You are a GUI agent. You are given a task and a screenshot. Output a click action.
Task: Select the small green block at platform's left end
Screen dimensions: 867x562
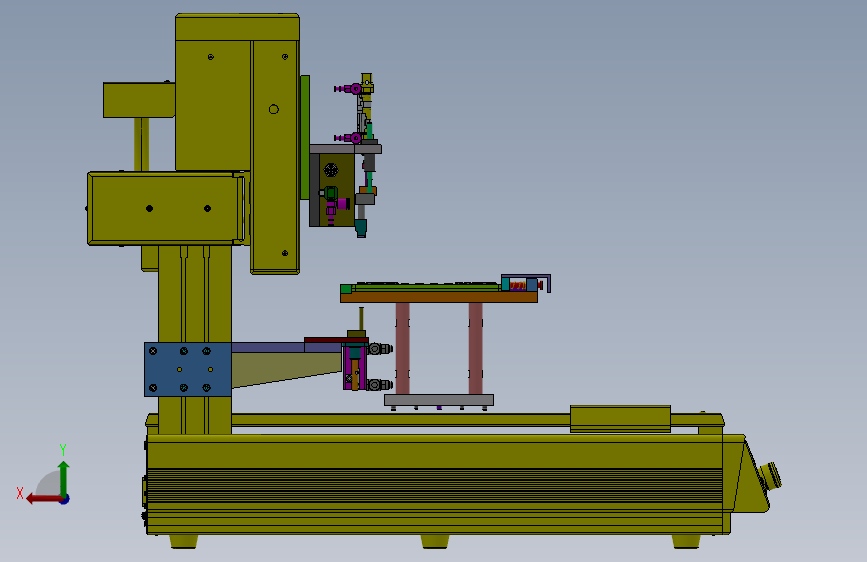click(x=346, y=289)
